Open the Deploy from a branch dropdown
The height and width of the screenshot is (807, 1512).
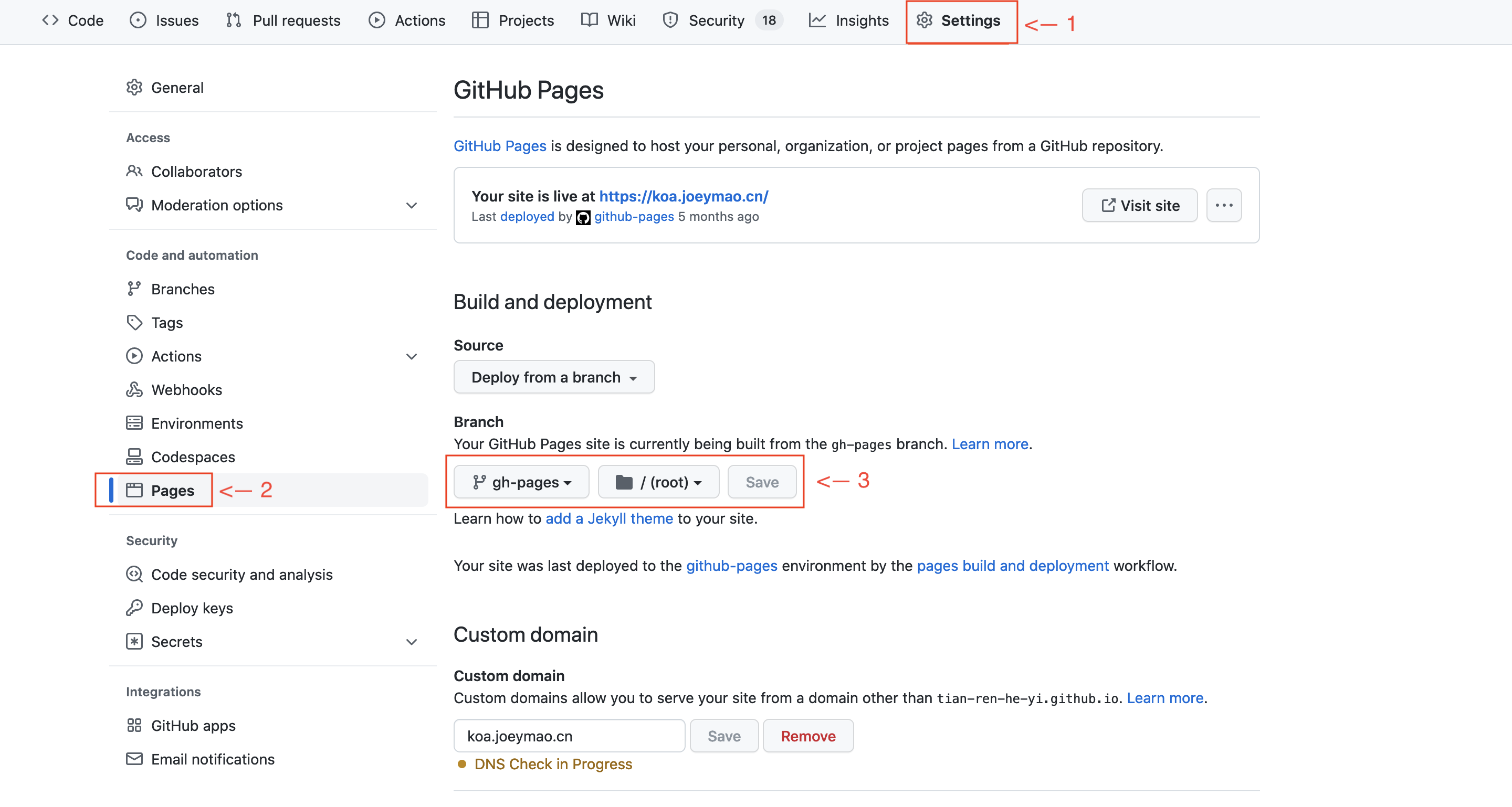[553, 377]
